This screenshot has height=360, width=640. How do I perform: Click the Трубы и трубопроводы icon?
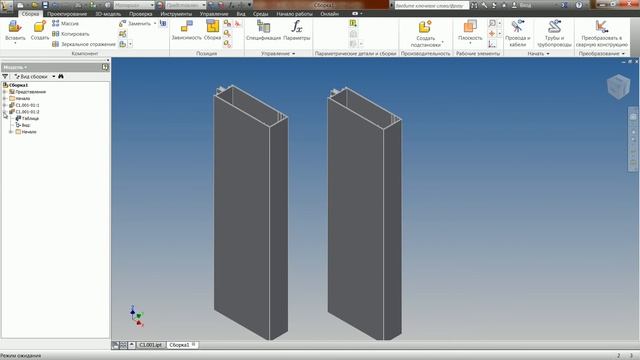pyautogui.click(x=554, y=26)
